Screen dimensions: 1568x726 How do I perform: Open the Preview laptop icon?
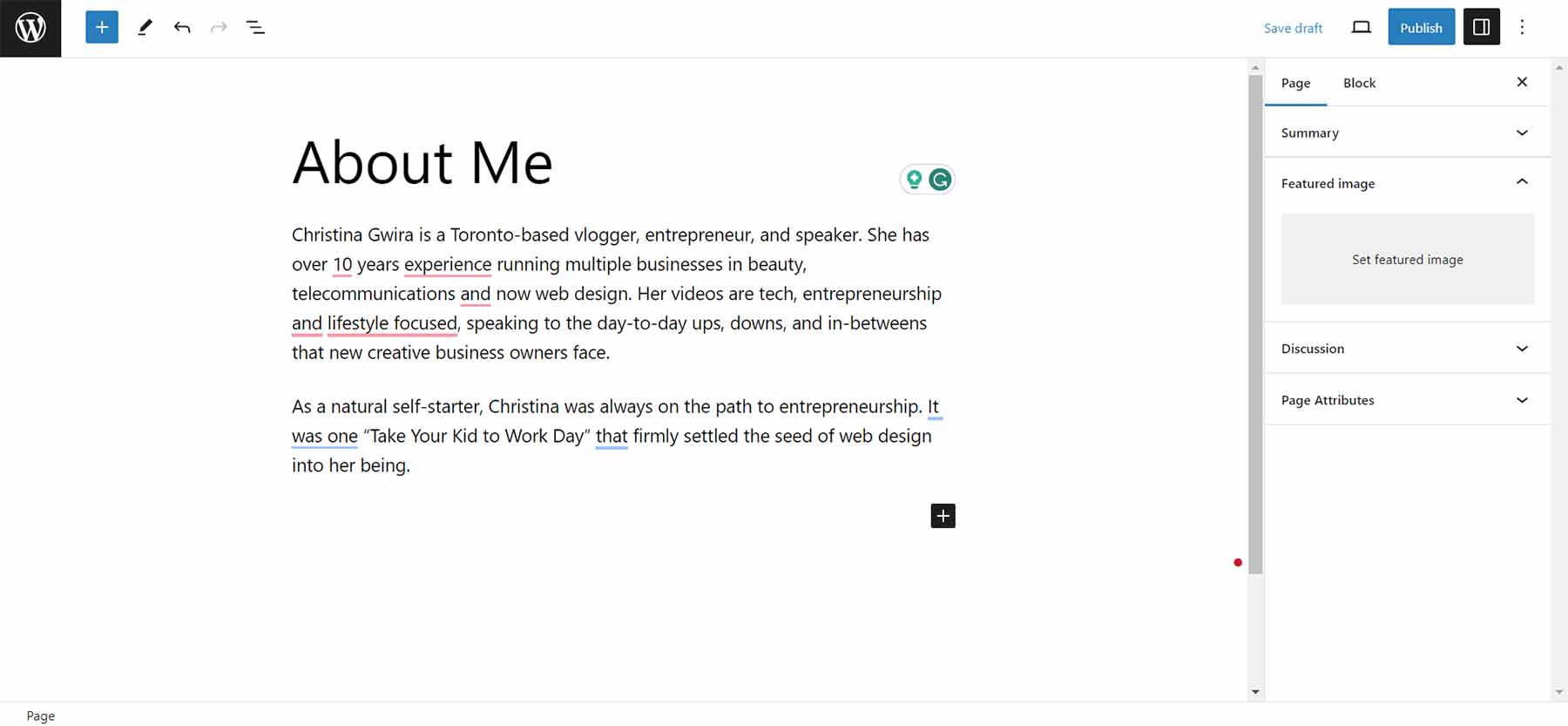coord(1361,28)
